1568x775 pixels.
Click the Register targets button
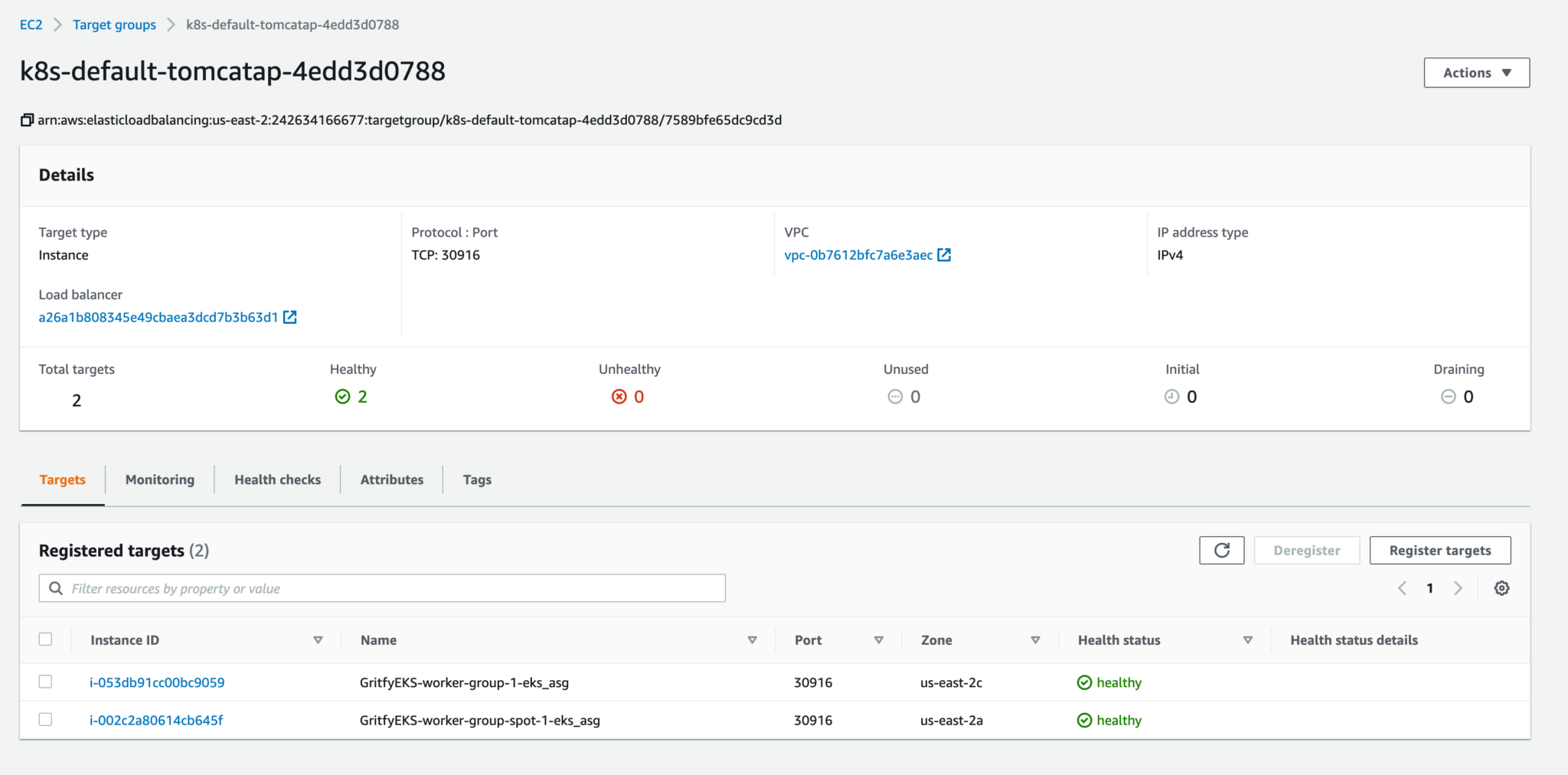tap(1439, 550)
